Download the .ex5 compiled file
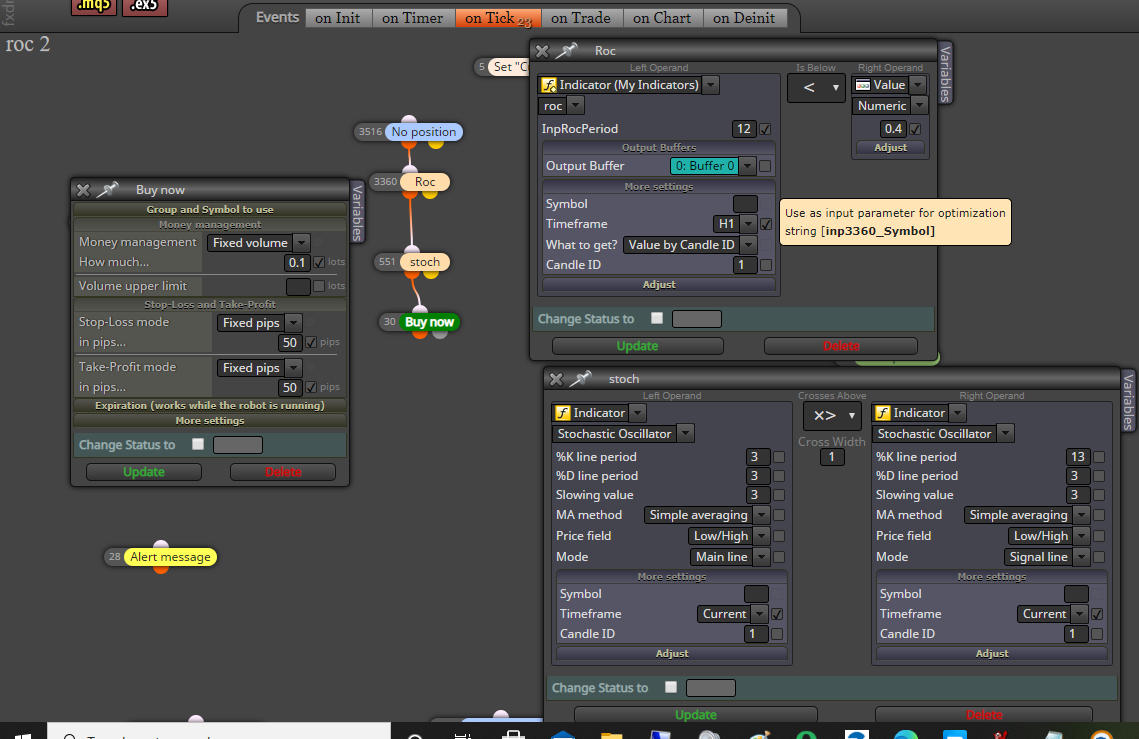The width and height of the screenshot is (1139, 739). [145, 7]
